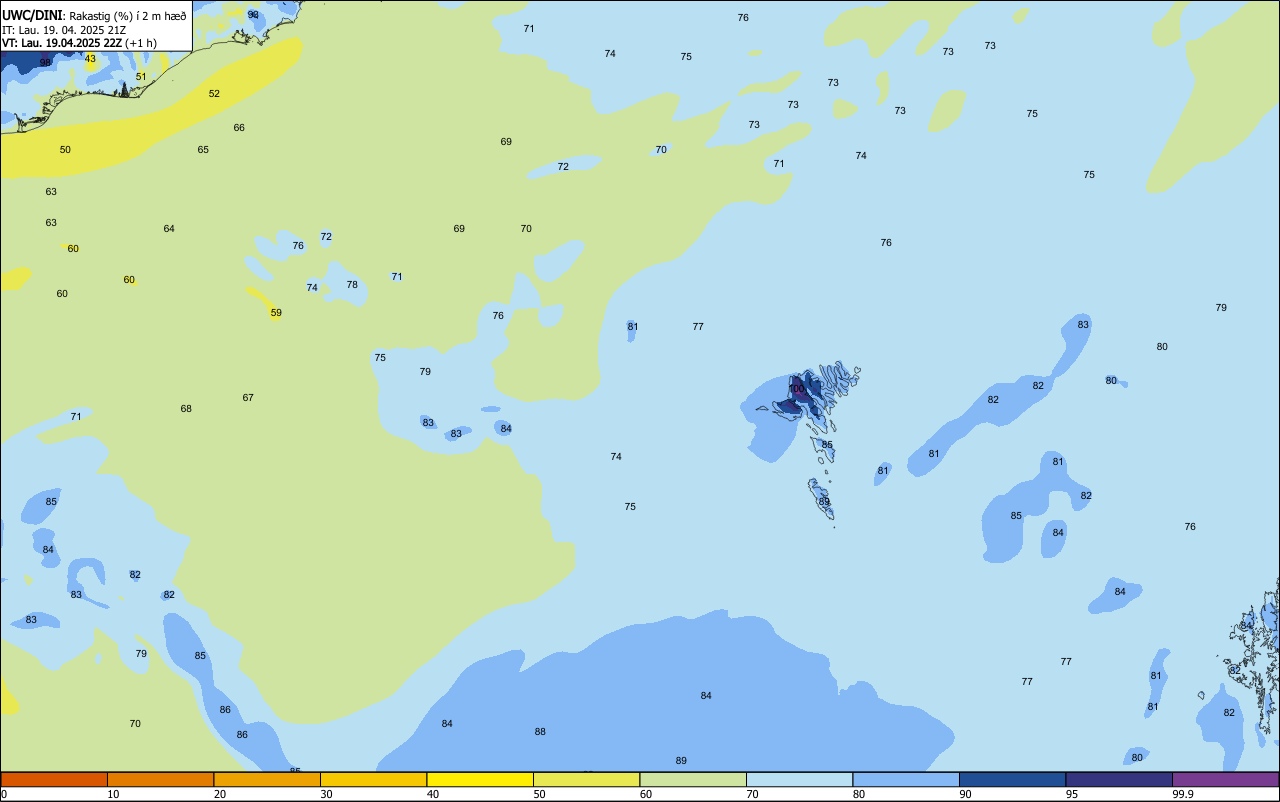The height and width of the screenshot is (802, 1280).
Task: Click the legend tick label 0
Action: (4, 794)
